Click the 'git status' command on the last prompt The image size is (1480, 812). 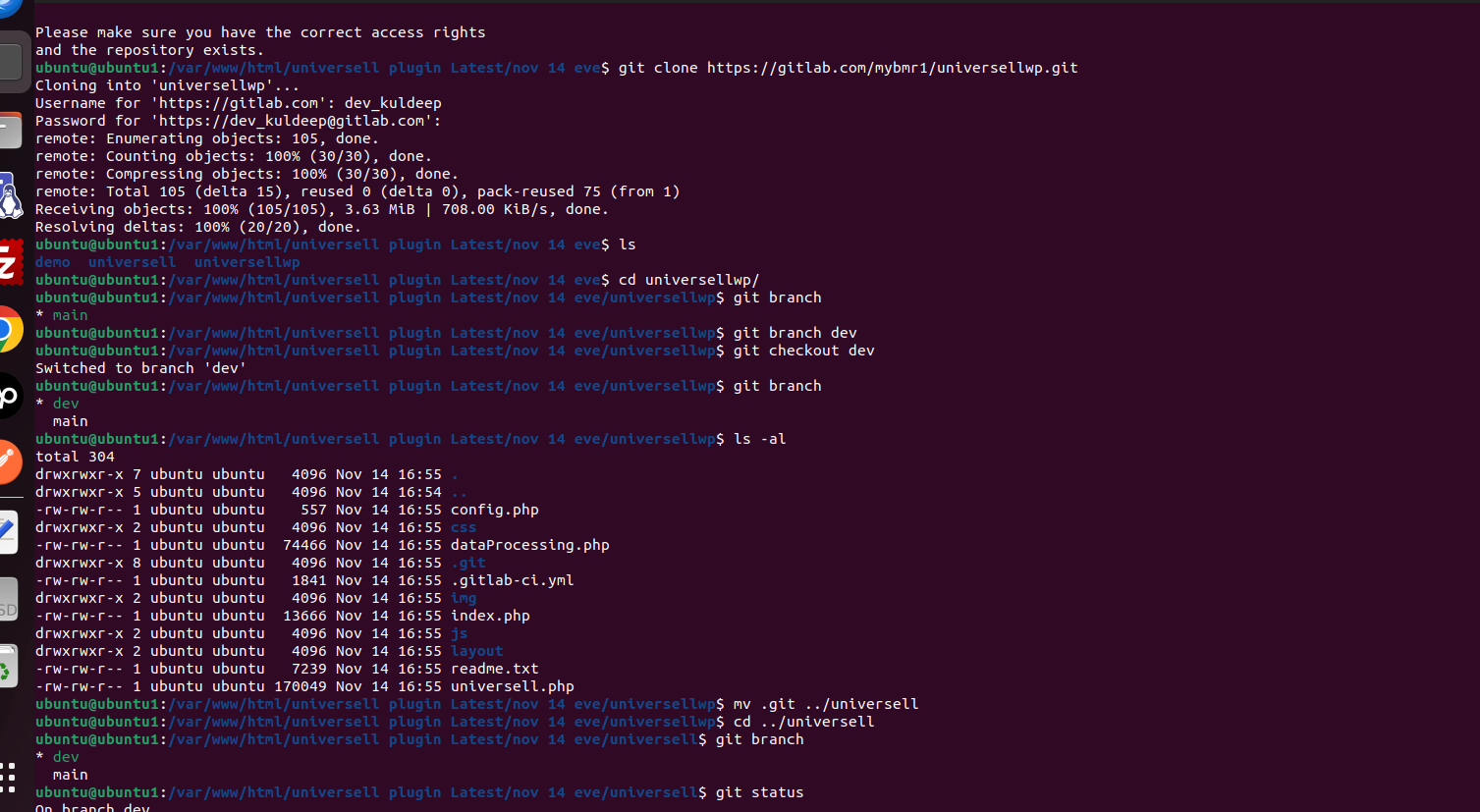point(759,792)
